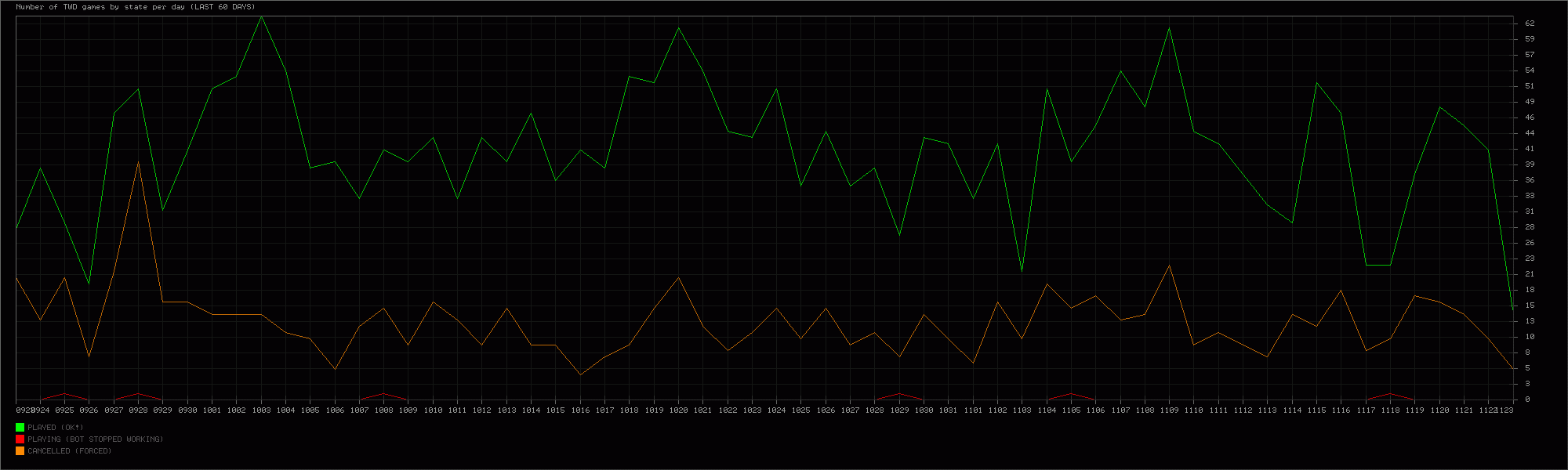Click the 1109 date label on x-axis

1169,410
